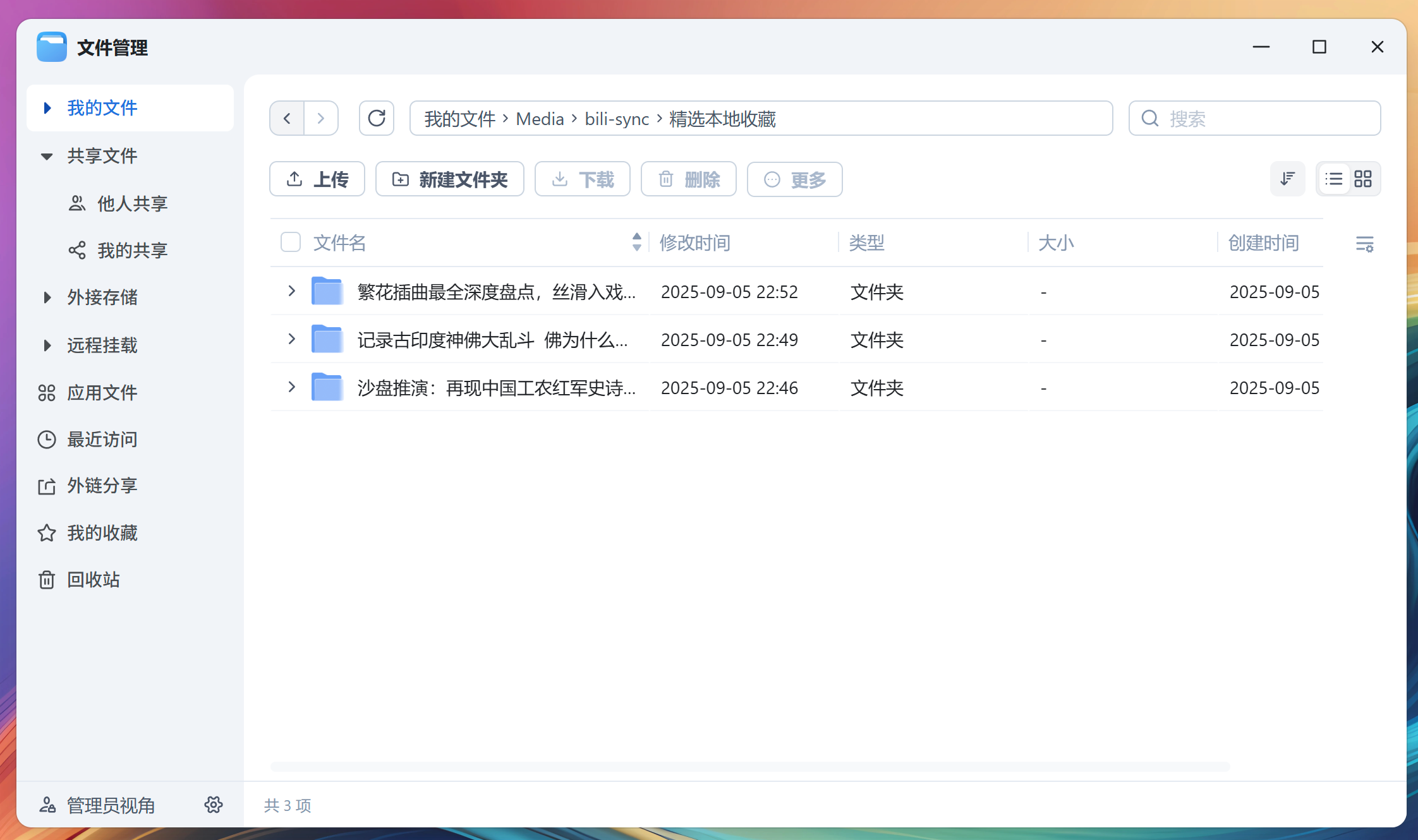Switch to grid view mode

[x=1364, y=179]
